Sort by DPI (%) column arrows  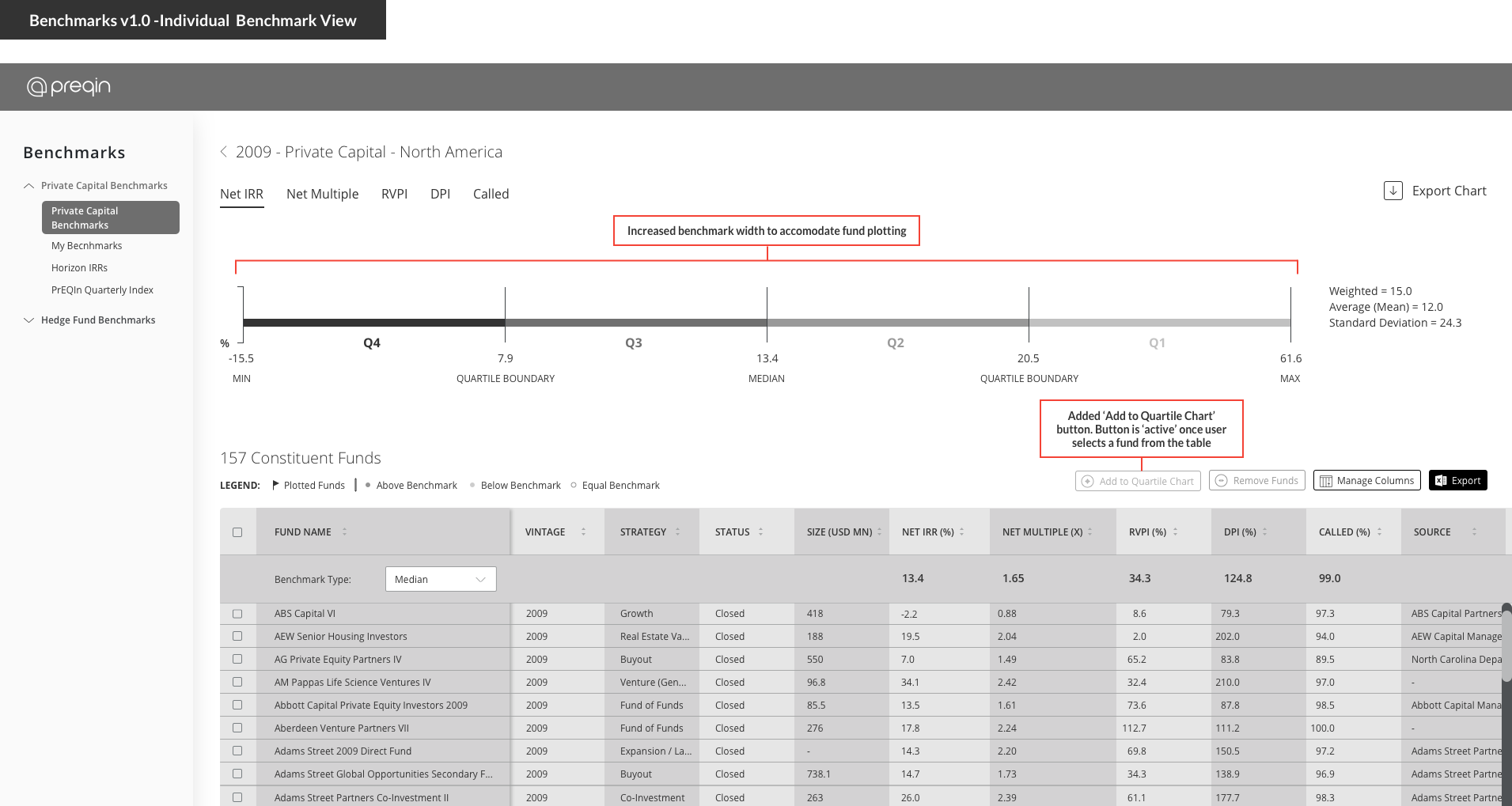click(x=1264, y=532)
